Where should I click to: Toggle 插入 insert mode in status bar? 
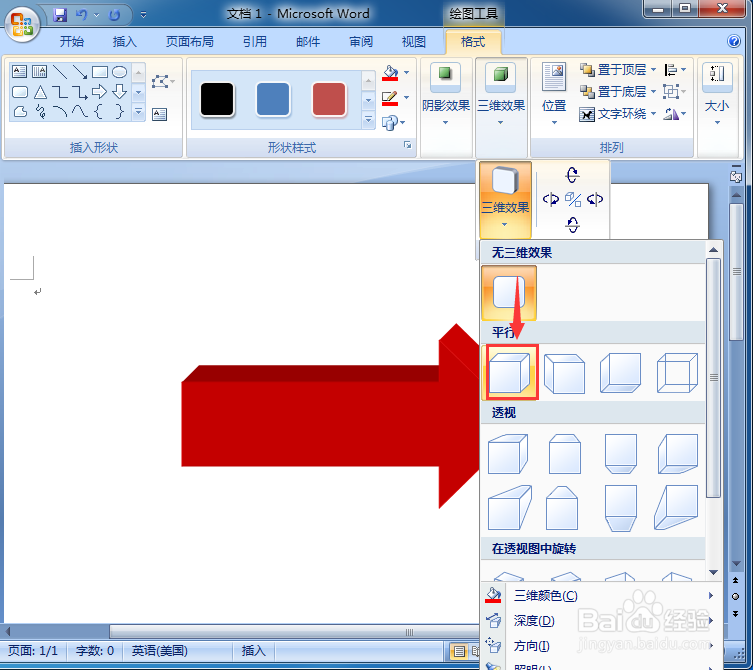click(x=253, y=651)
